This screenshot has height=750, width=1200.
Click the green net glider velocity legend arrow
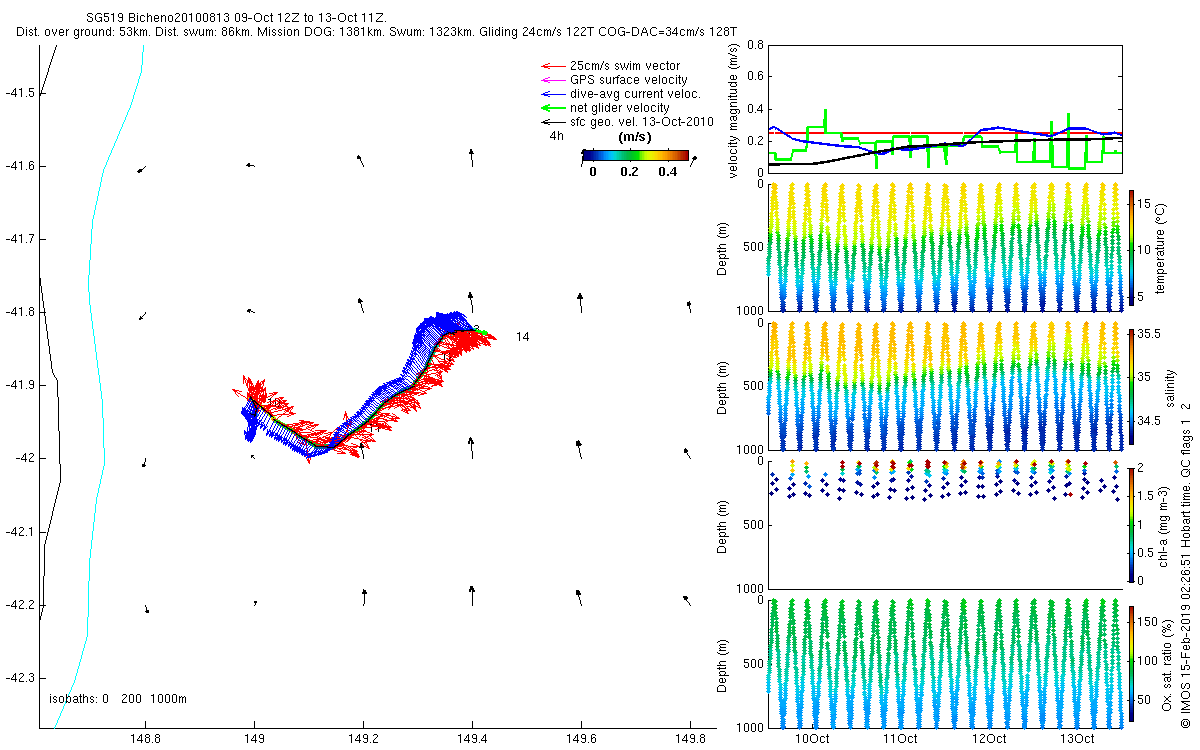552,108
